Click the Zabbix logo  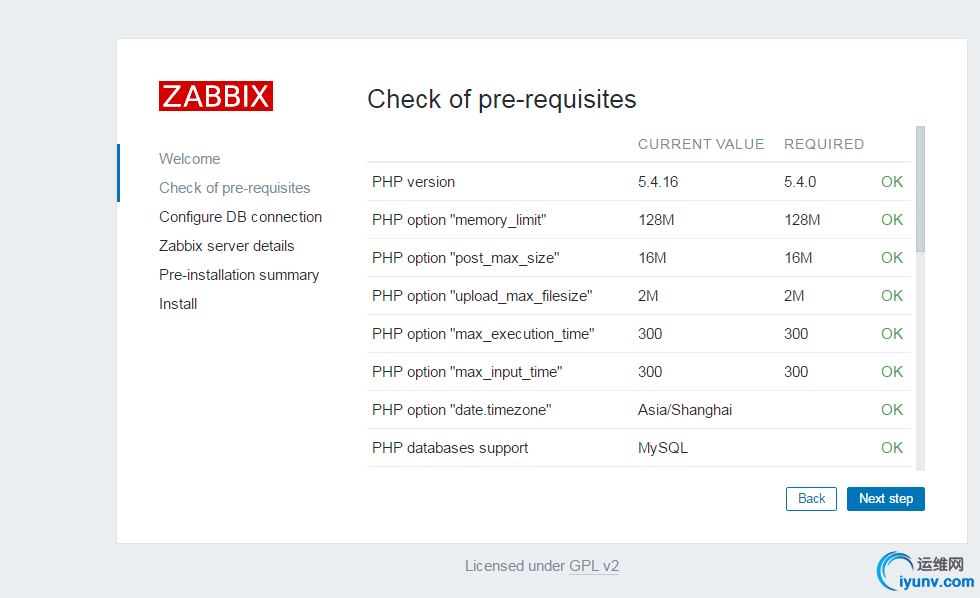tap(216, 96)
